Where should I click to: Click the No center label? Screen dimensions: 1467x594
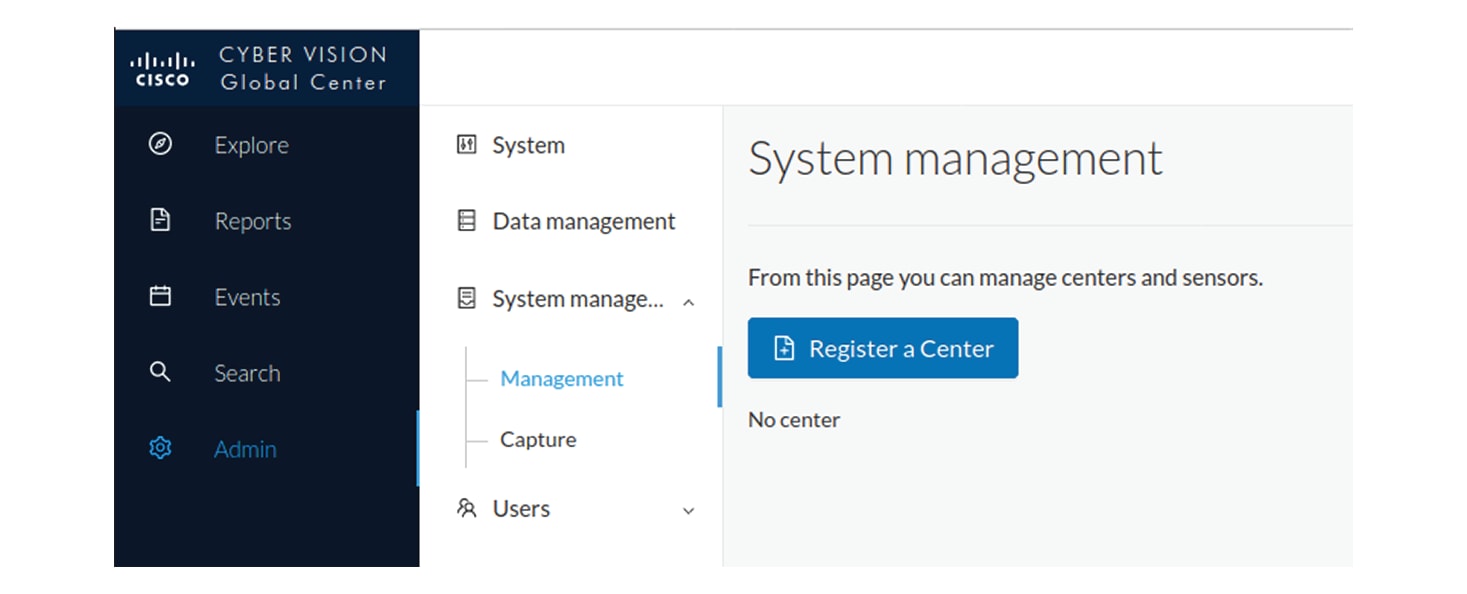(x=793, y=419)
